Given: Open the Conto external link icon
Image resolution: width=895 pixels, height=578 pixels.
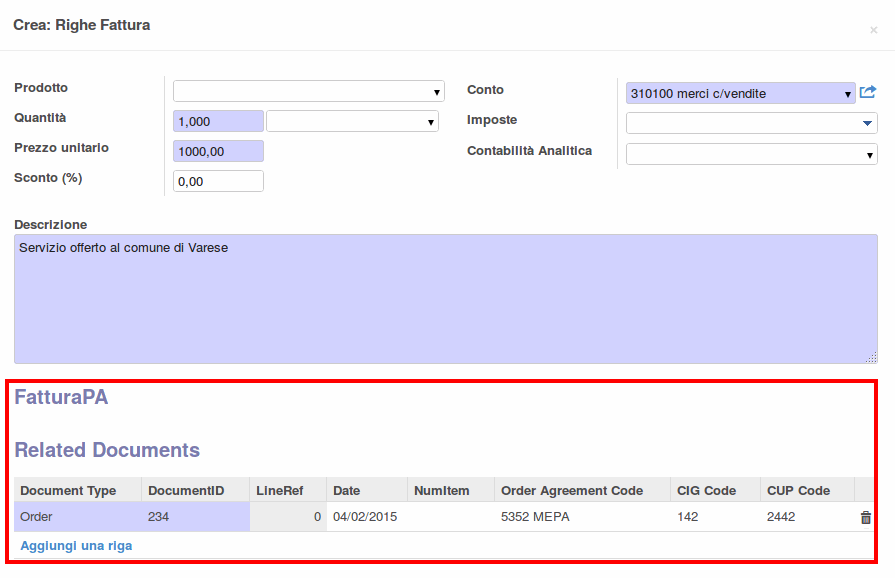Looking at the screenshot, I should [868, 93].
